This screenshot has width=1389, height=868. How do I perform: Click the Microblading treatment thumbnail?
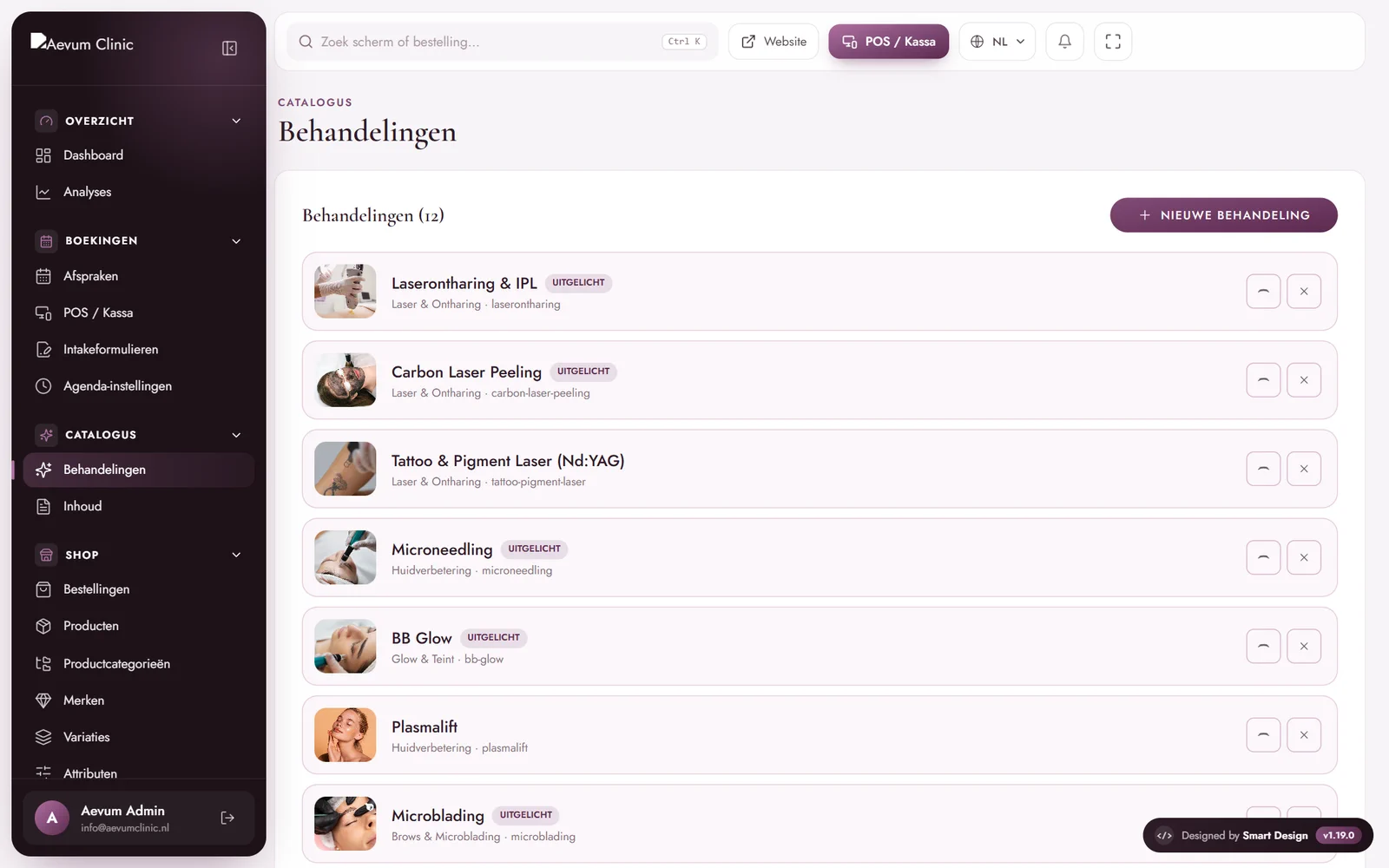click(346, 824)
